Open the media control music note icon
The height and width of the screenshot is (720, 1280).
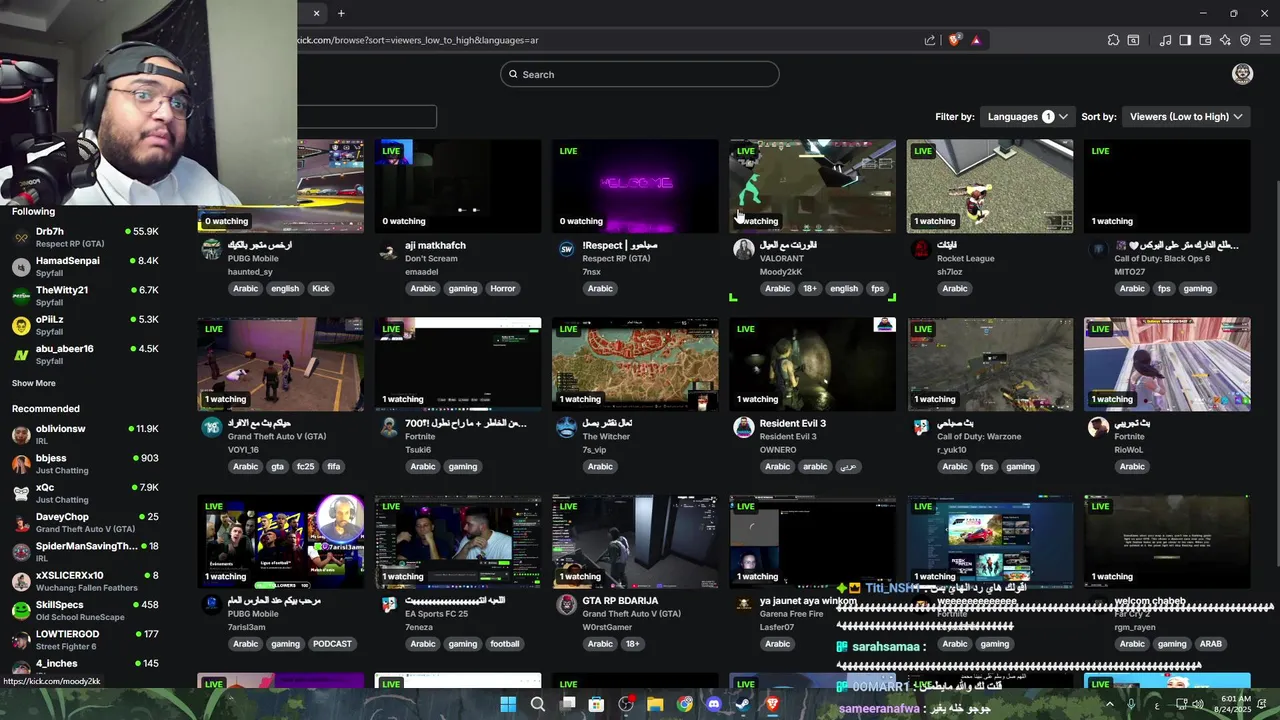coord(1165,40)
